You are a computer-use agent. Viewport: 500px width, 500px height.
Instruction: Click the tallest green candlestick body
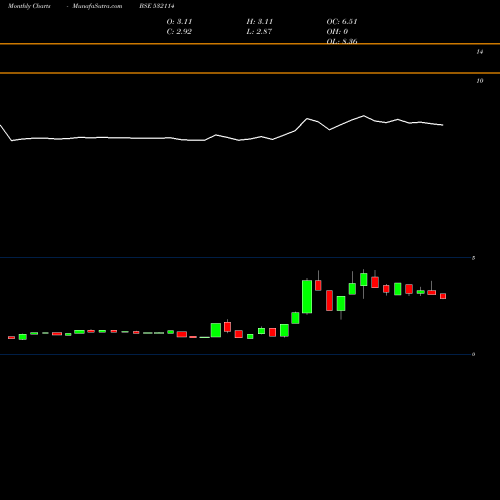(307, 297)
